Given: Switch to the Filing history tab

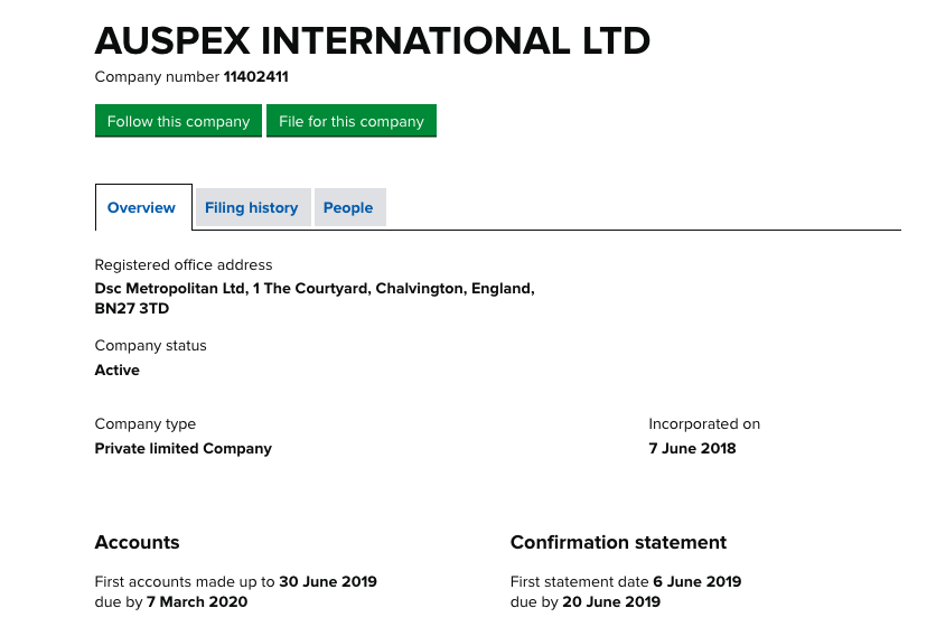Looking at the screenshot, I should click(x=252, y=207).
